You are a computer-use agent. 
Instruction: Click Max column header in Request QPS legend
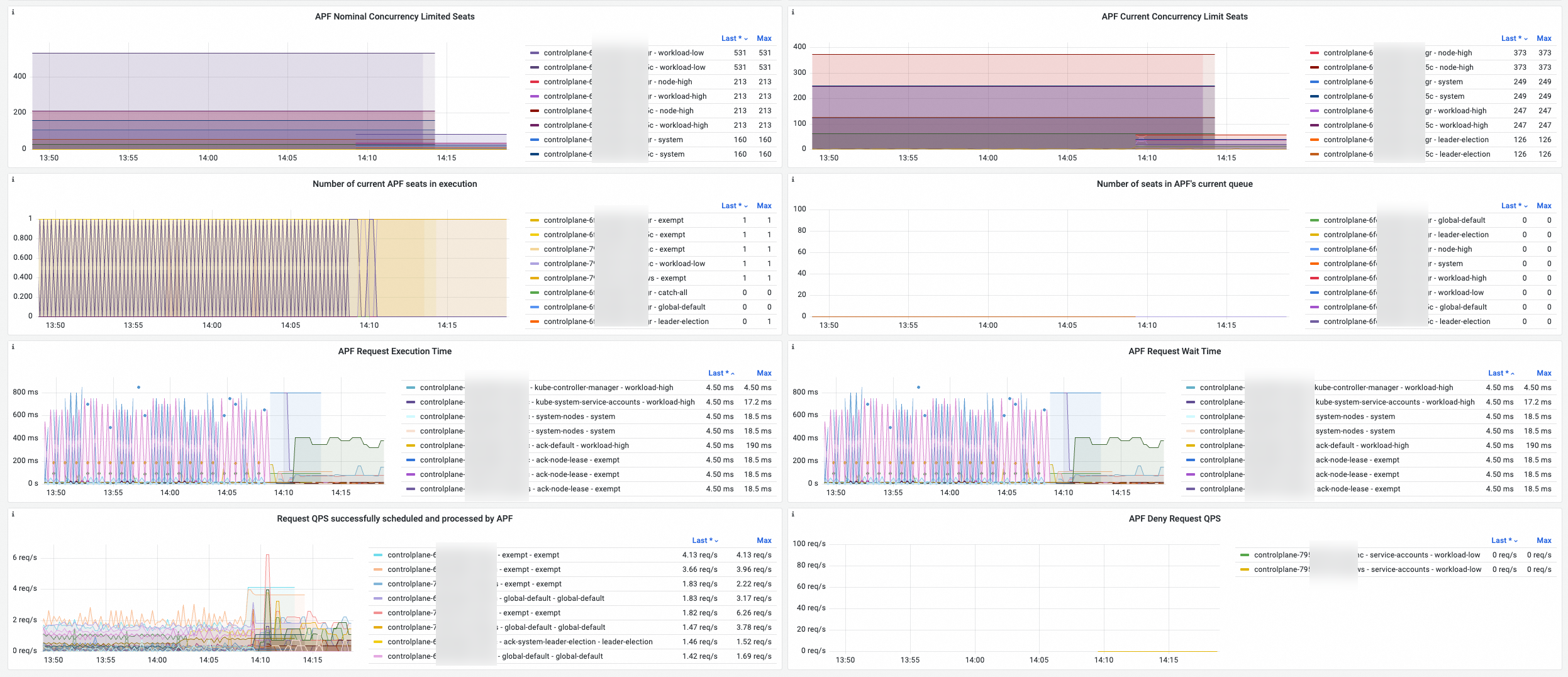tap(764, 540)
